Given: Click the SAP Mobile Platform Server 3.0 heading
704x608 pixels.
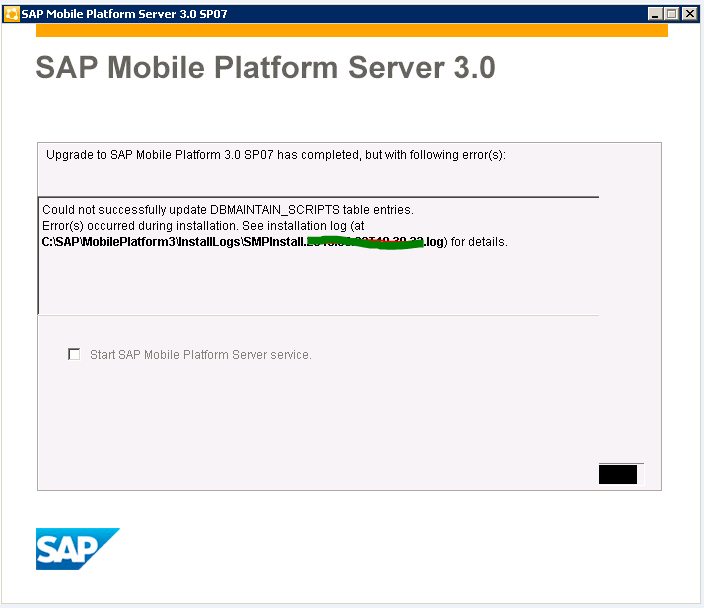Looking at the screenshot, I should pos(265,67).
